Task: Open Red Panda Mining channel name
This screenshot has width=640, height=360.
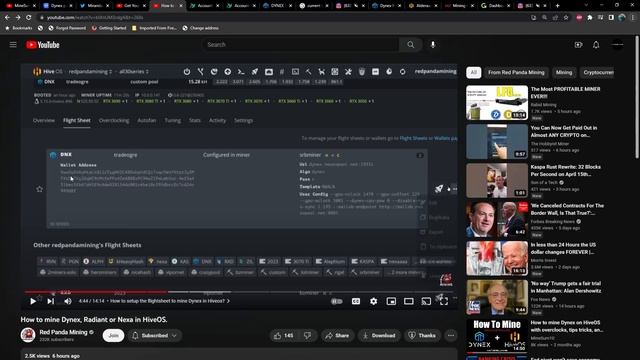Action: coord(63,332)
